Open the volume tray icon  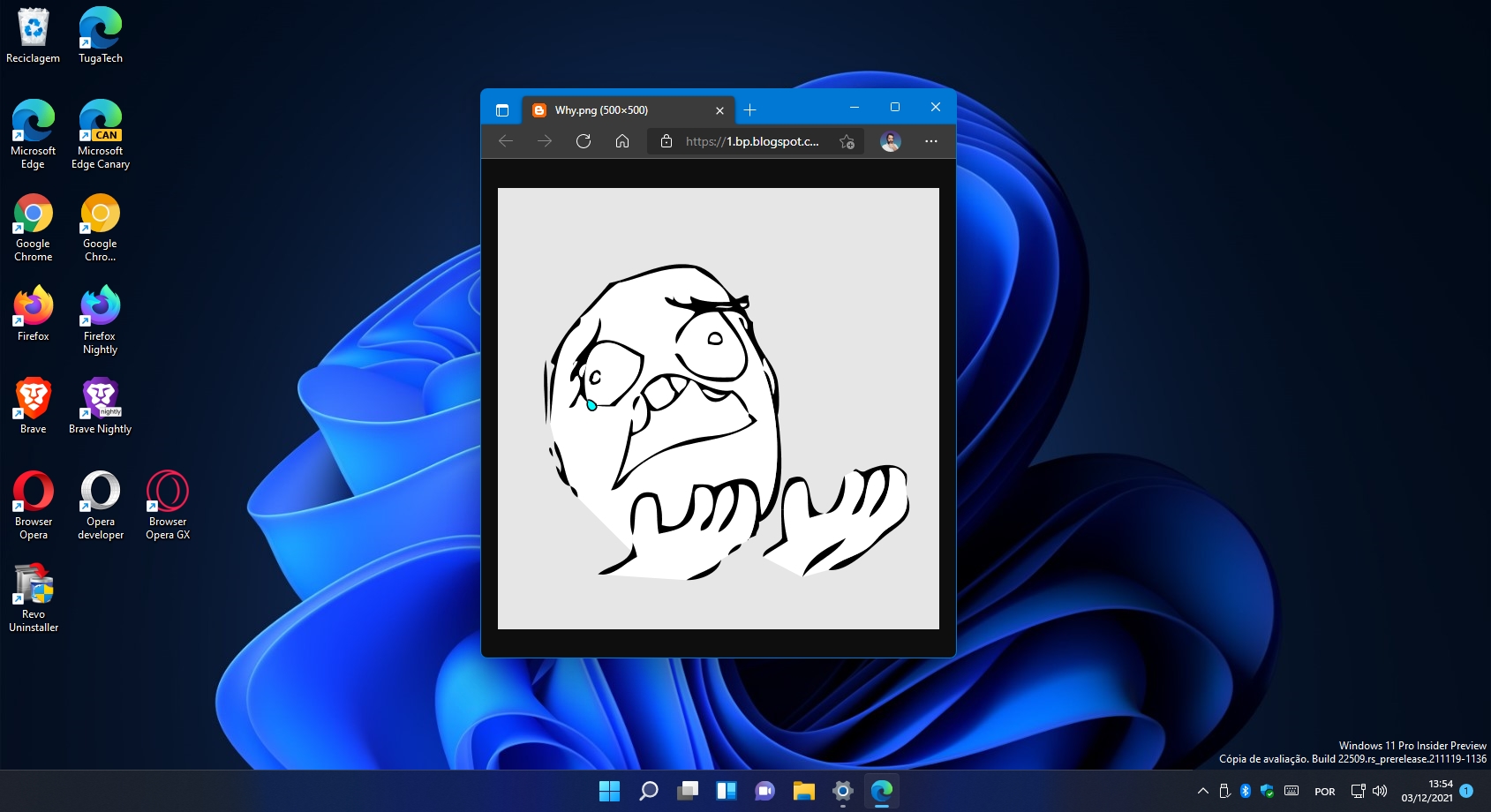(1380, 791)
